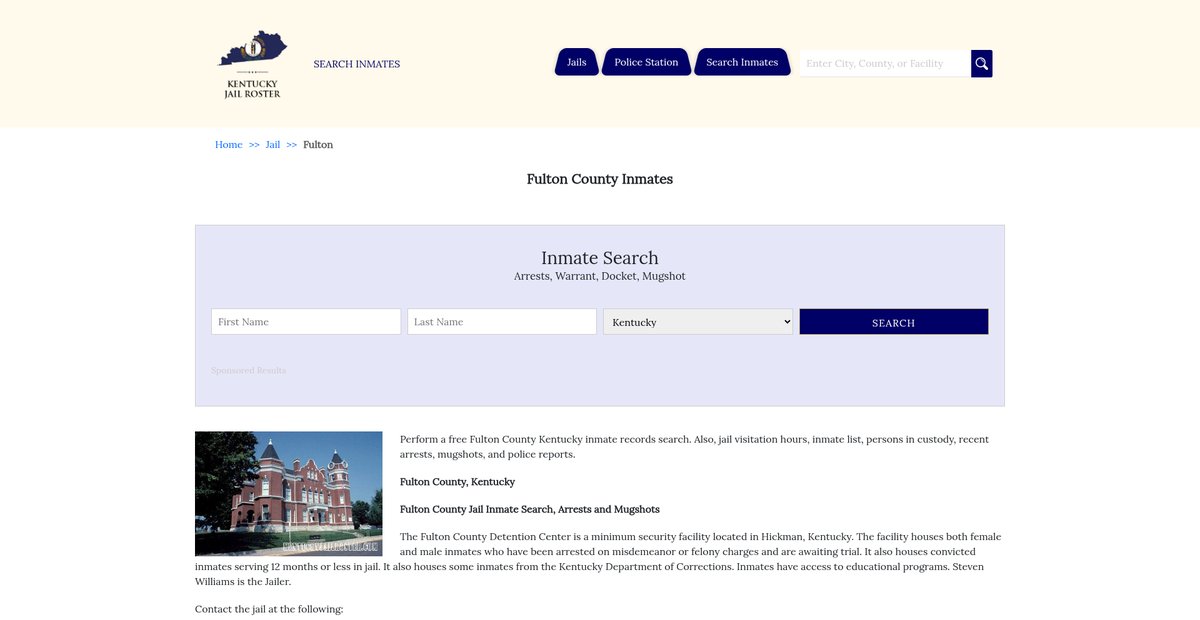The height and width of the screenshot is (620, 1200).
Task: Click the Fulton breadcrumb text
Action: coord(318,145)
